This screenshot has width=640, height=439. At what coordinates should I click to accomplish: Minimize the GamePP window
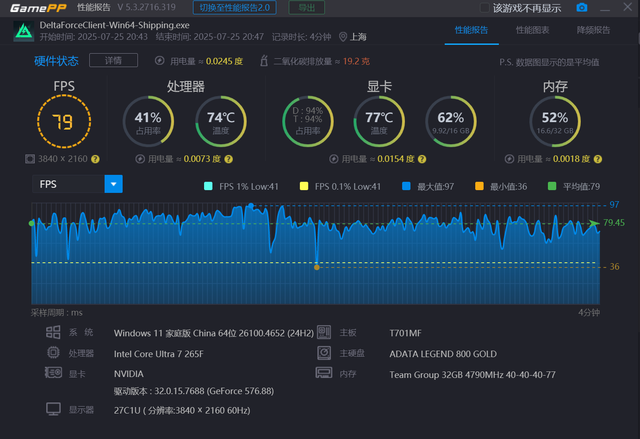tap(605, 8)
